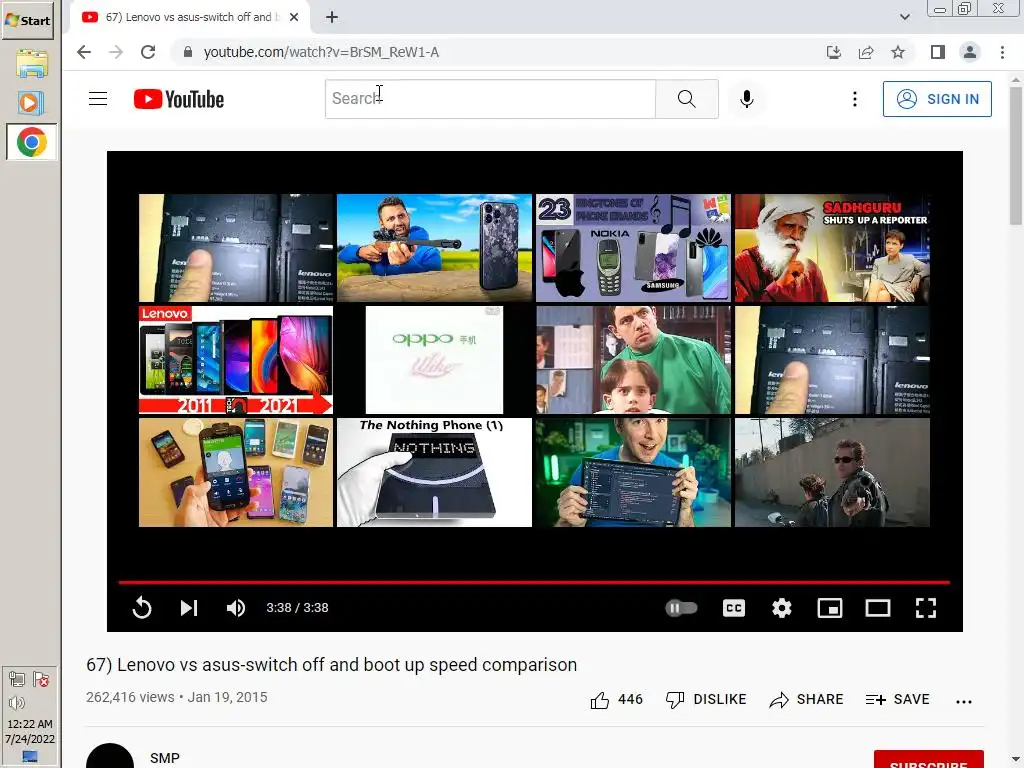Close the YouTube tab
1024x768 pixels.
click(294, 17)
